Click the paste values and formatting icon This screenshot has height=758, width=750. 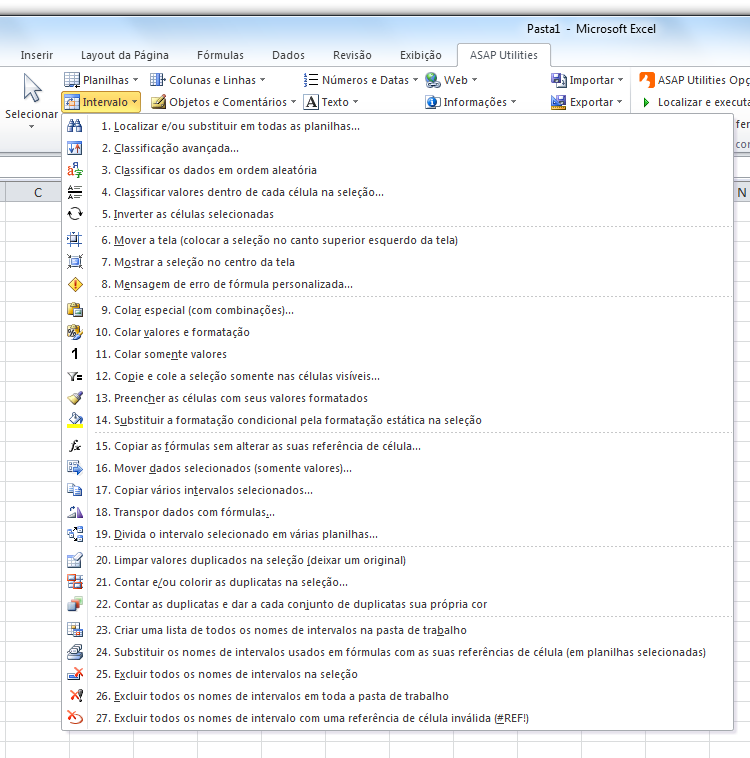tap(75, 332)
